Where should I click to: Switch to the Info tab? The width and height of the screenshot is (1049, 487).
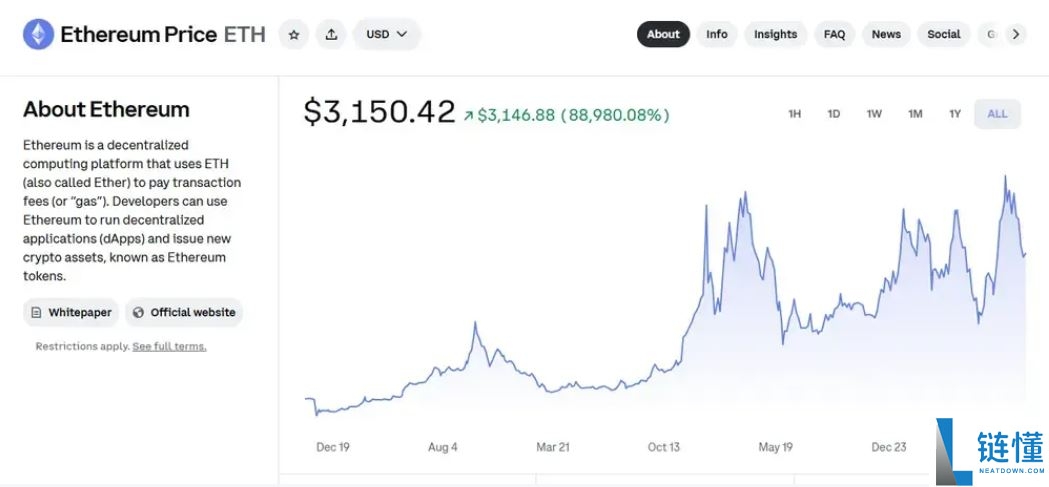(717, 34)
